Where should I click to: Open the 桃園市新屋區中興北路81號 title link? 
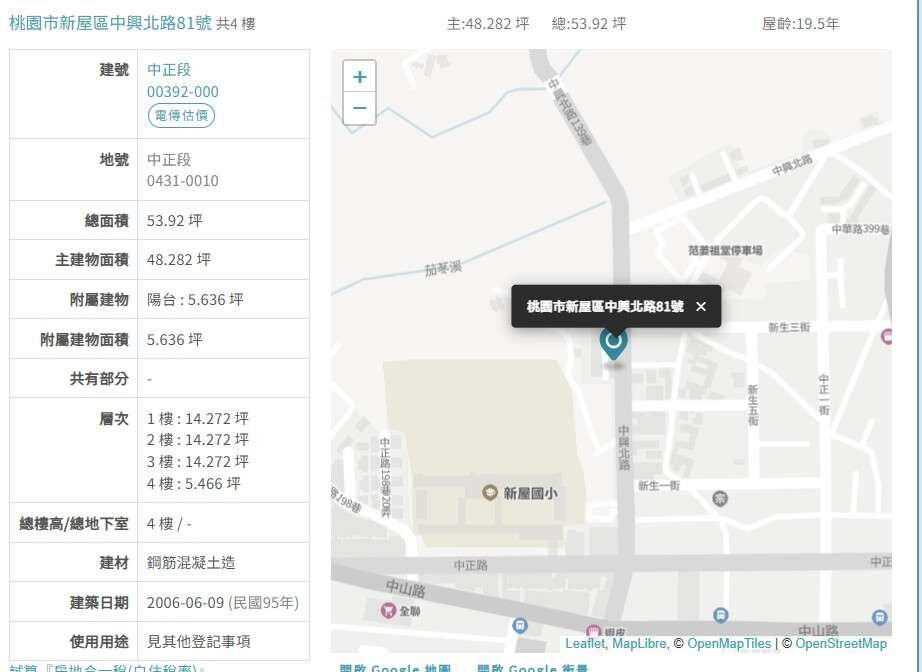pos(110,22)
